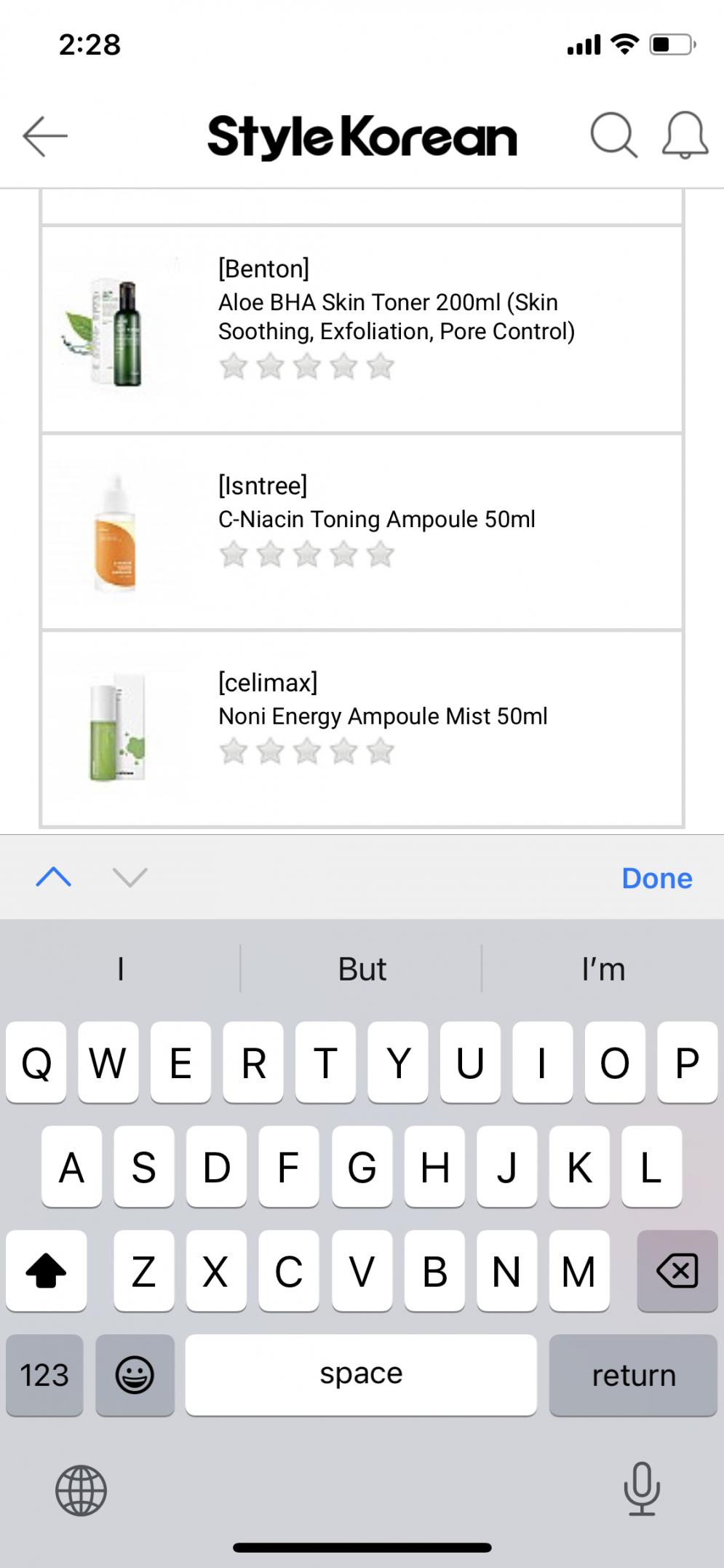Tap Done to dismiss keyboard

coord(656,879)
